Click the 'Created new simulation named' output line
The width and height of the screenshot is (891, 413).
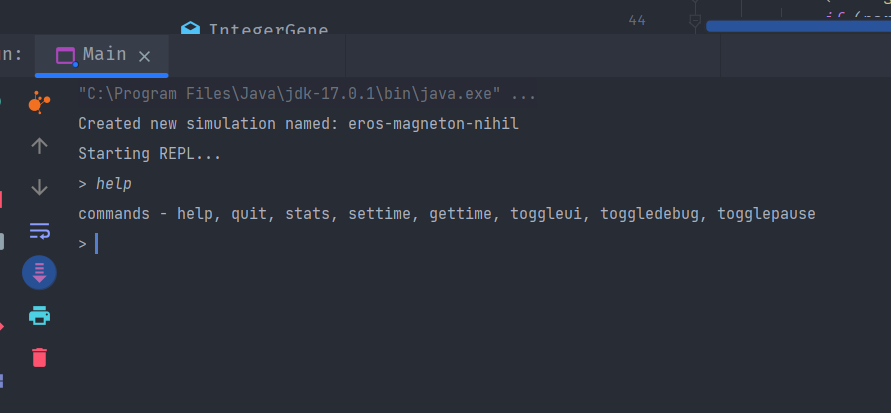[x=298, y=124]
